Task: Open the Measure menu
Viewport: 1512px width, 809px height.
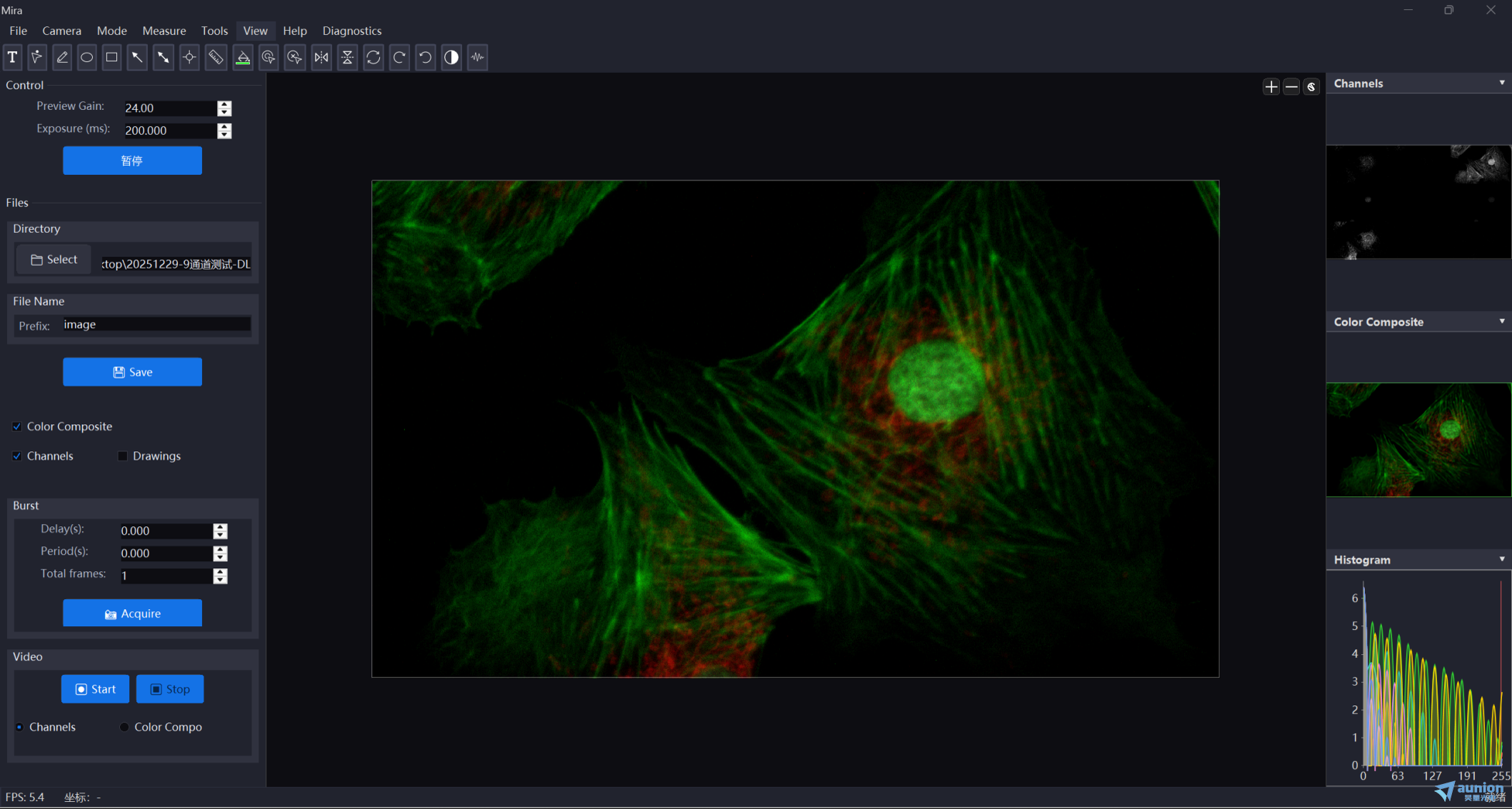Action: point(164,31)
